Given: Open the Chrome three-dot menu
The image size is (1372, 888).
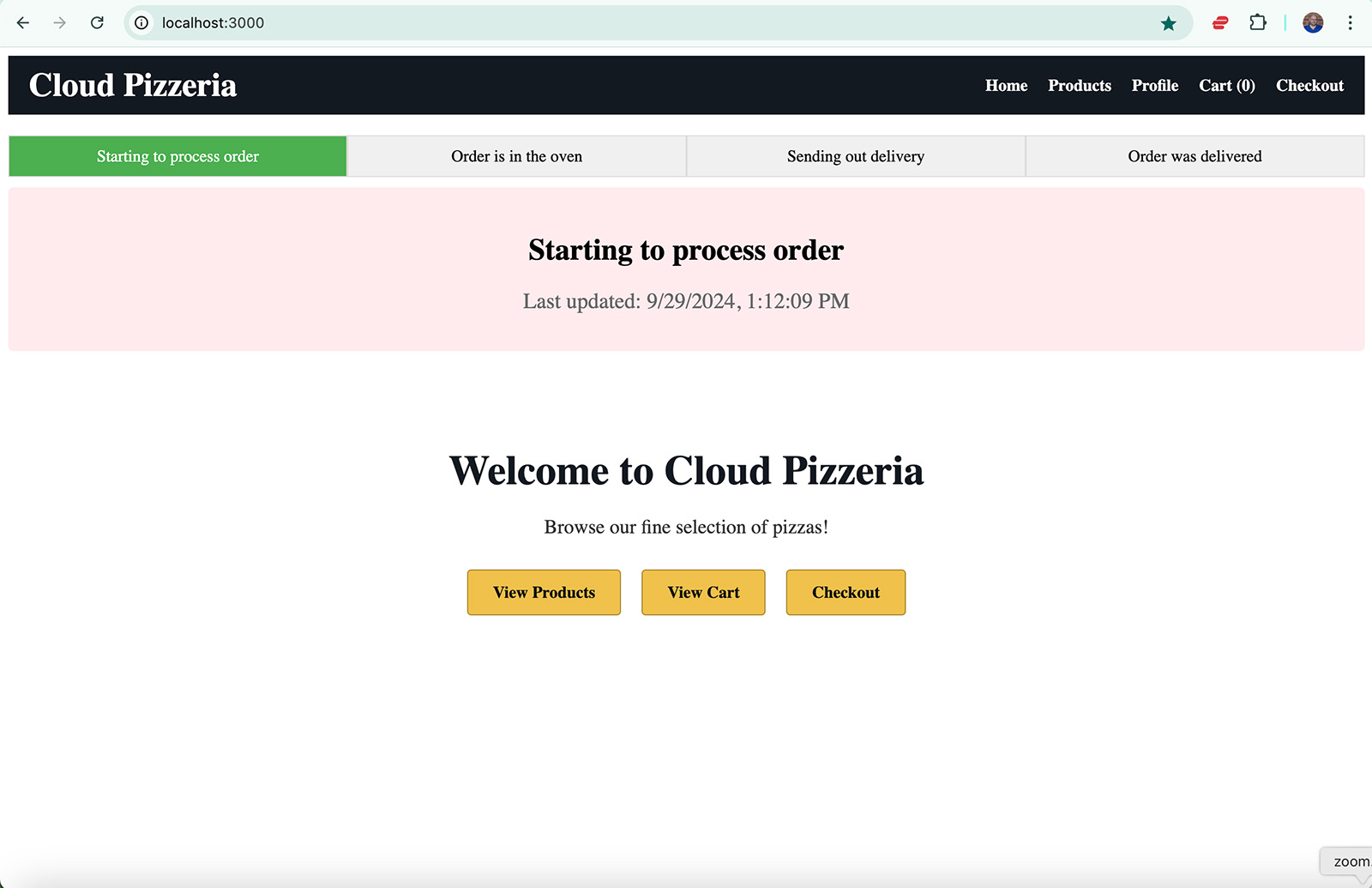Looking at the screenshot, I should [x=1350, y=23].
